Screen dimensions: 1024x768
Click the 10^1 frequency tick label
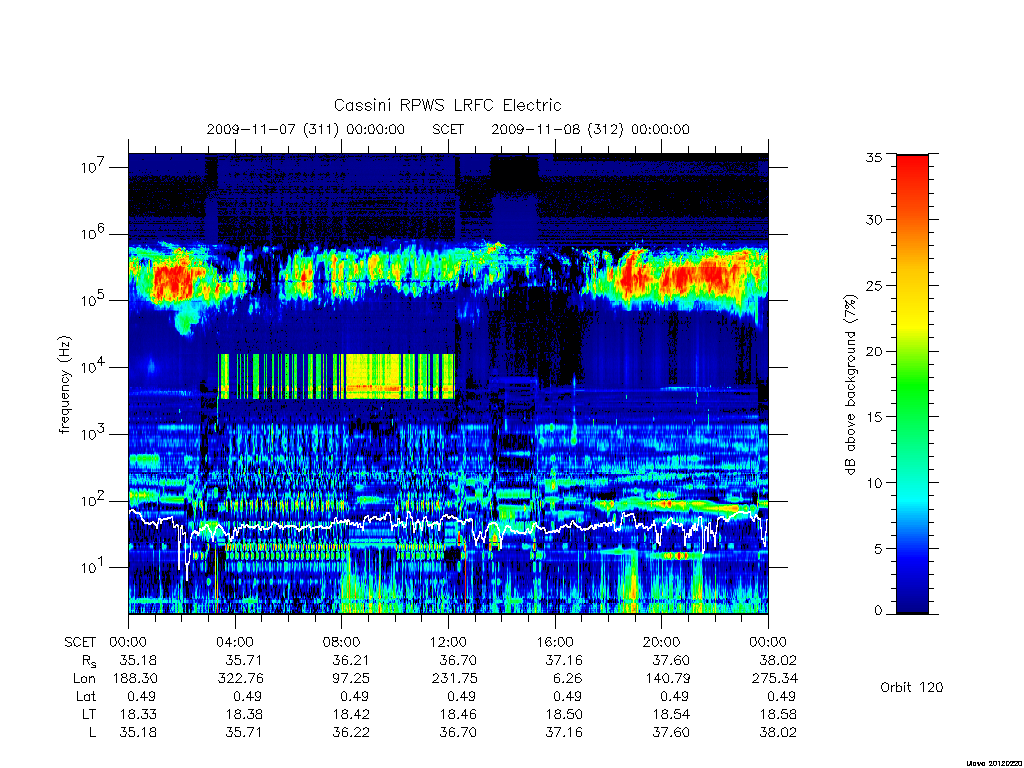tap(94, 567)
